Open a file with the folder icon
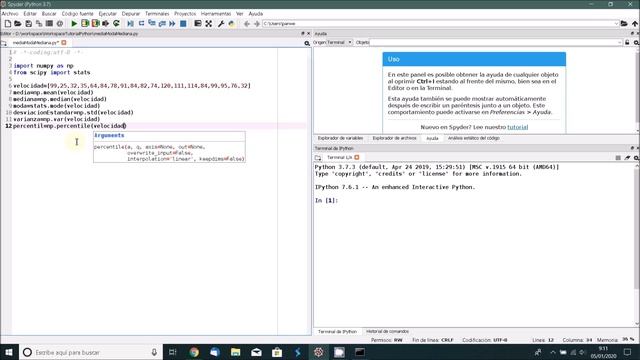 coord(18,24)
